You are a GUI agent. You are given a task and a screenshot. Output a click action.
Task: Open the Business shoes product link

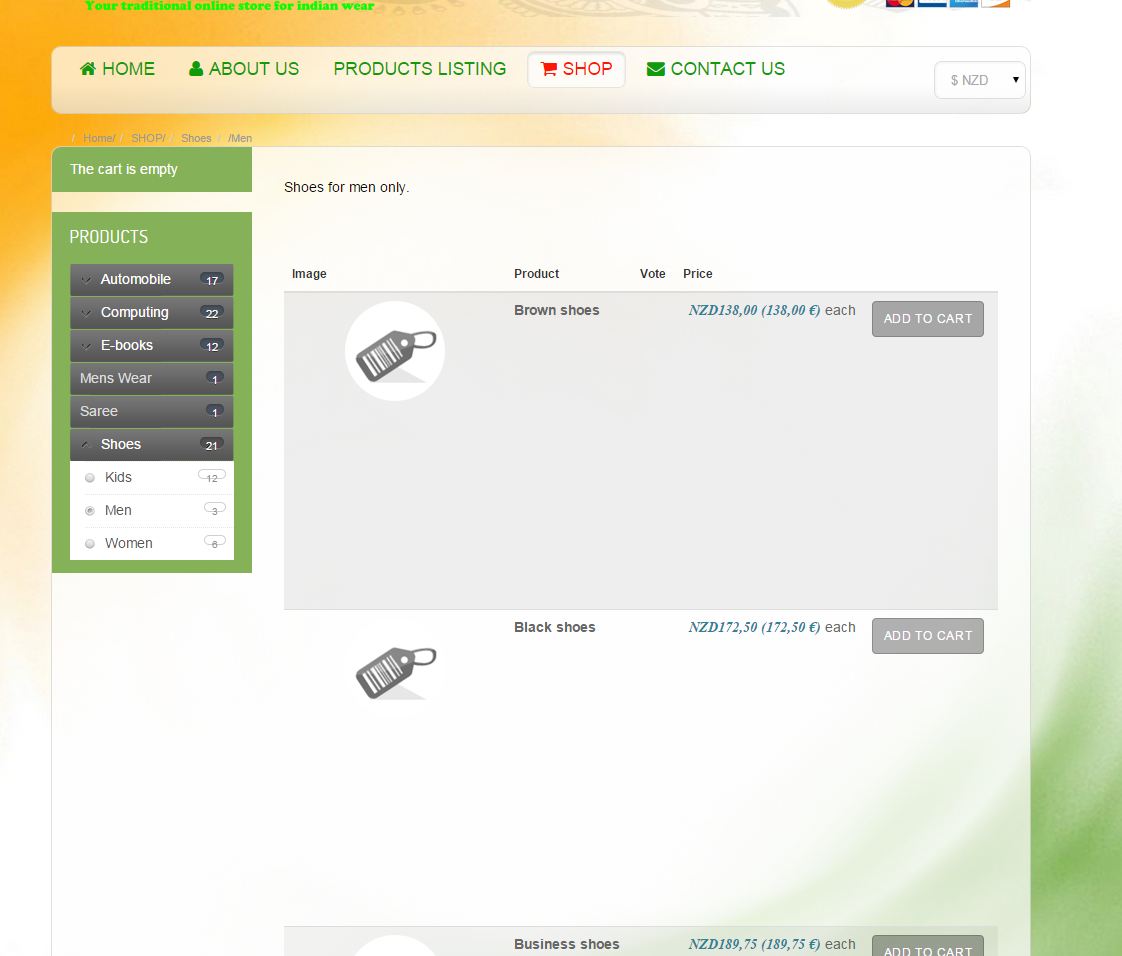coord(567,944)
